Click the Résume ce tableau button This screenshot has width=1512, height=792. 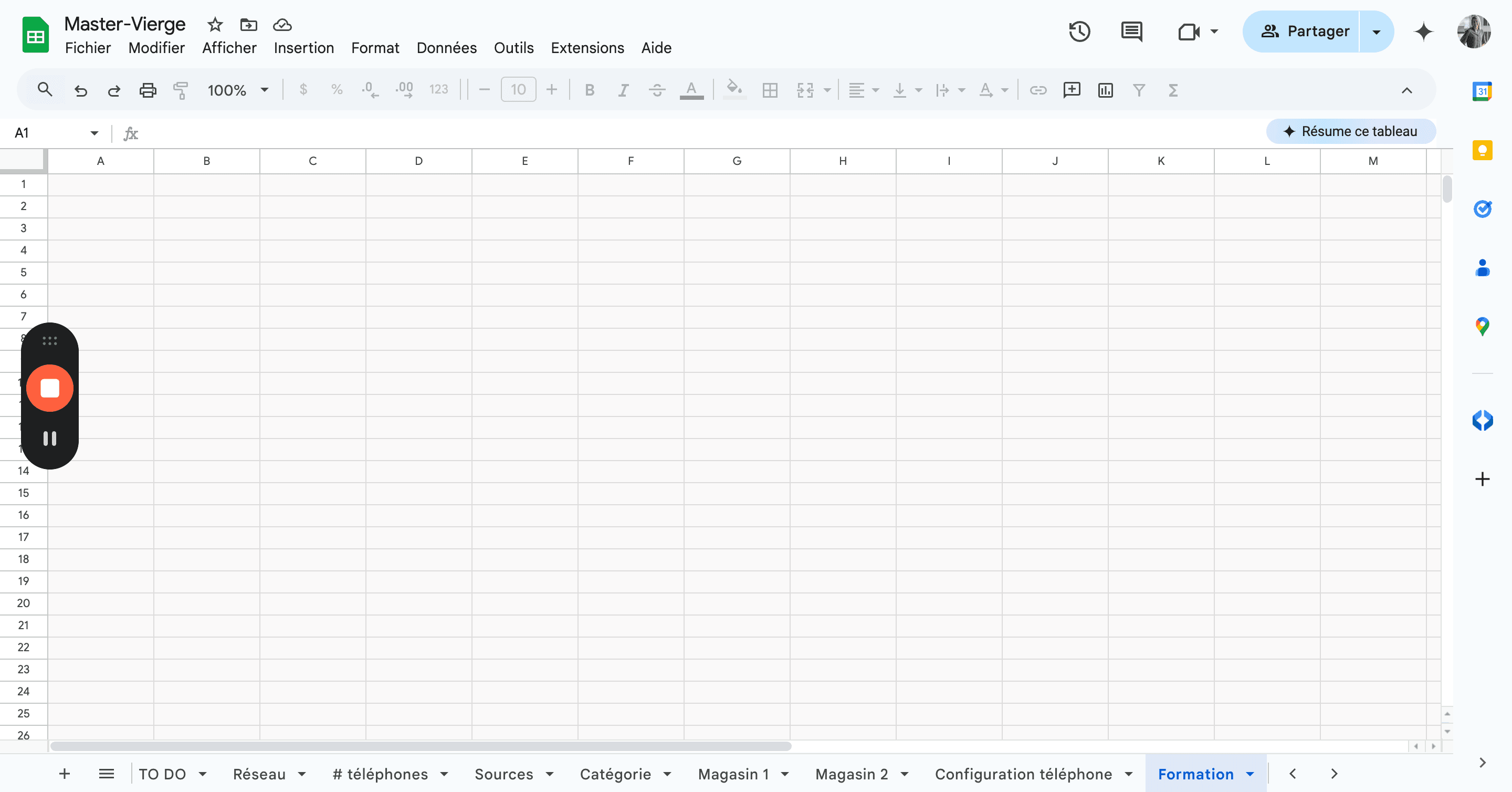(1351, 131)
